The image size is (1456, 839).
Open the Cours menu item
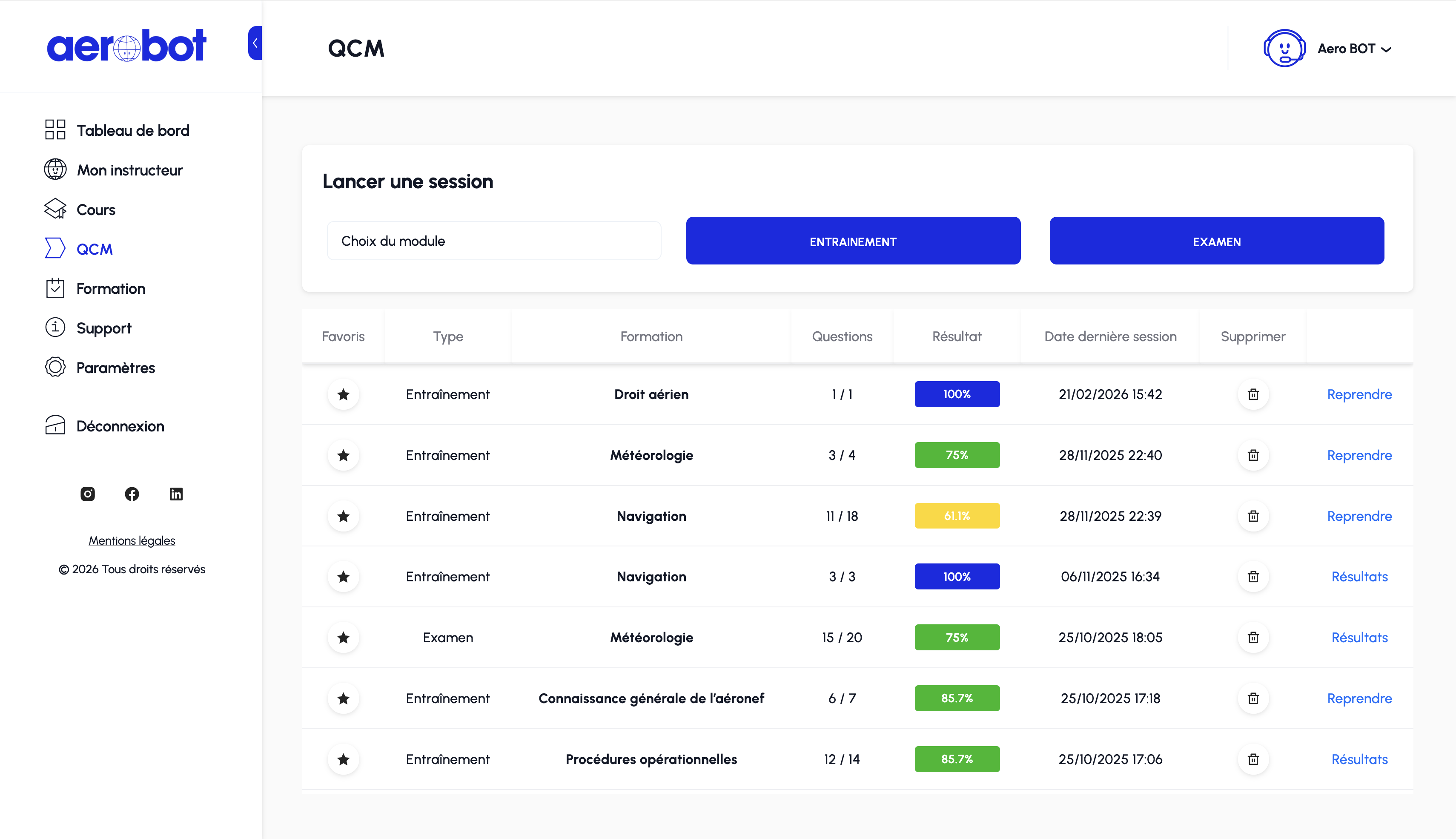tap(80, 210)
